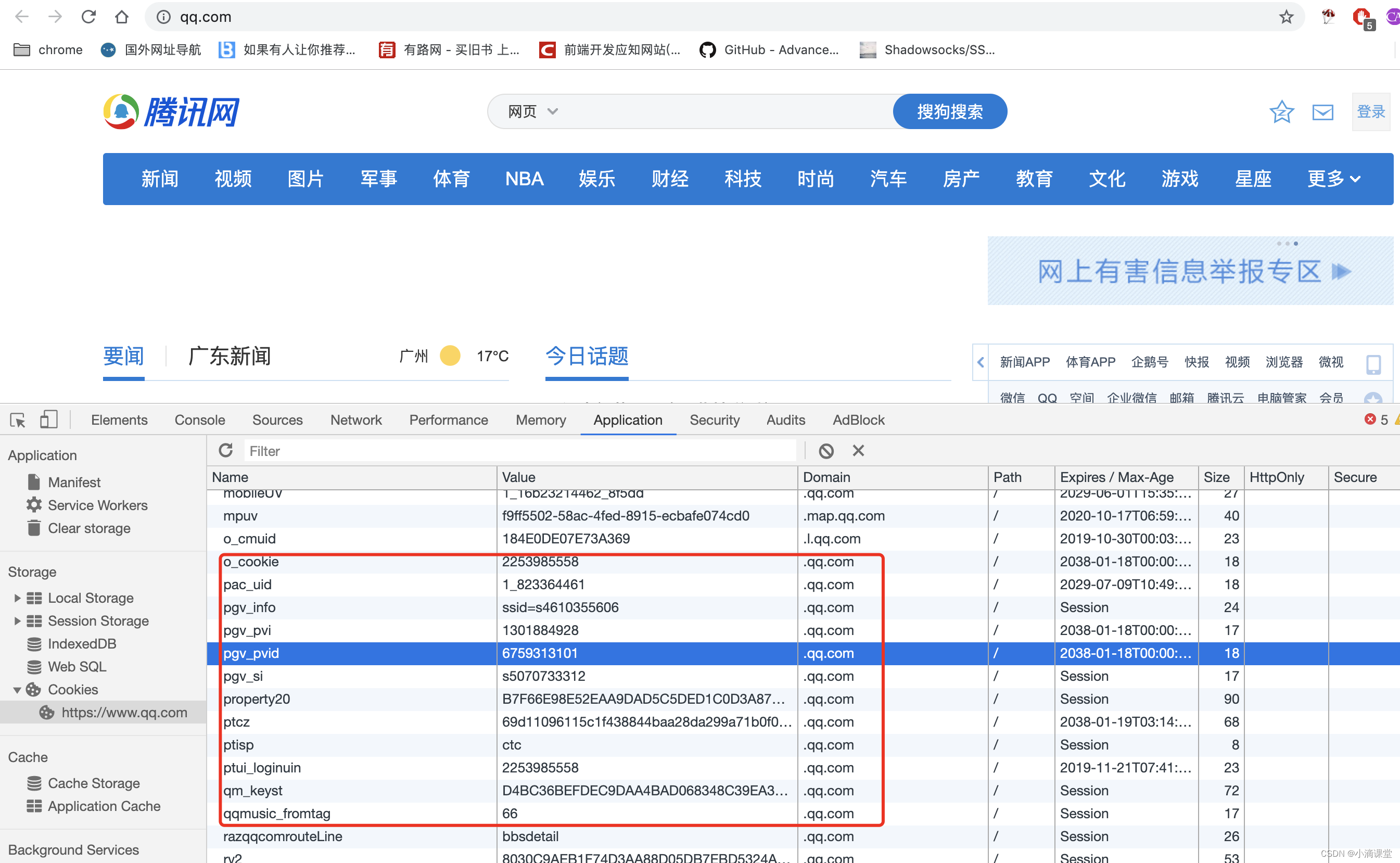
Task: Click the Tencent 腾讯网 logo
Action: (171, 111)
